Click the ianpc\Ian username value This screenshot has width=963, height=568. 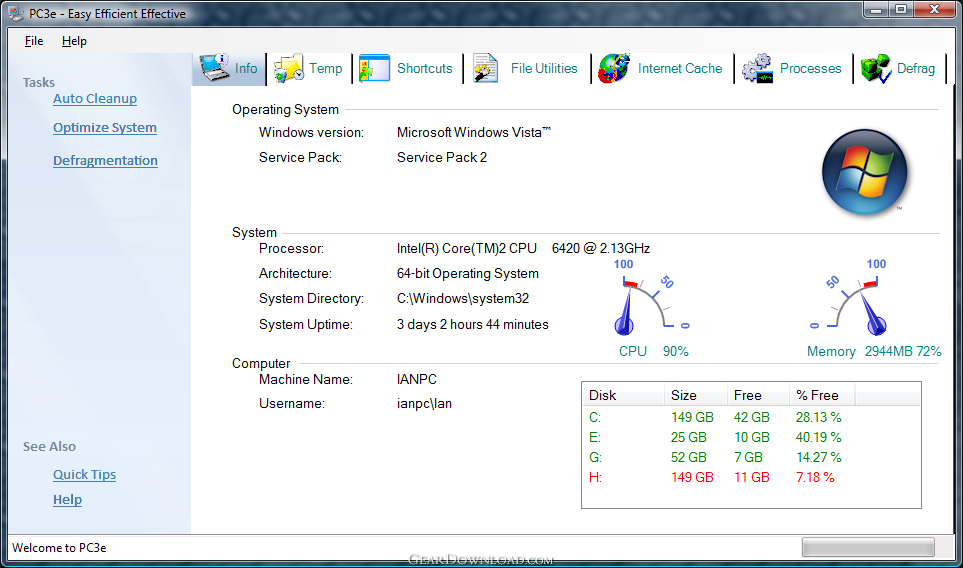tap(424, 403)
